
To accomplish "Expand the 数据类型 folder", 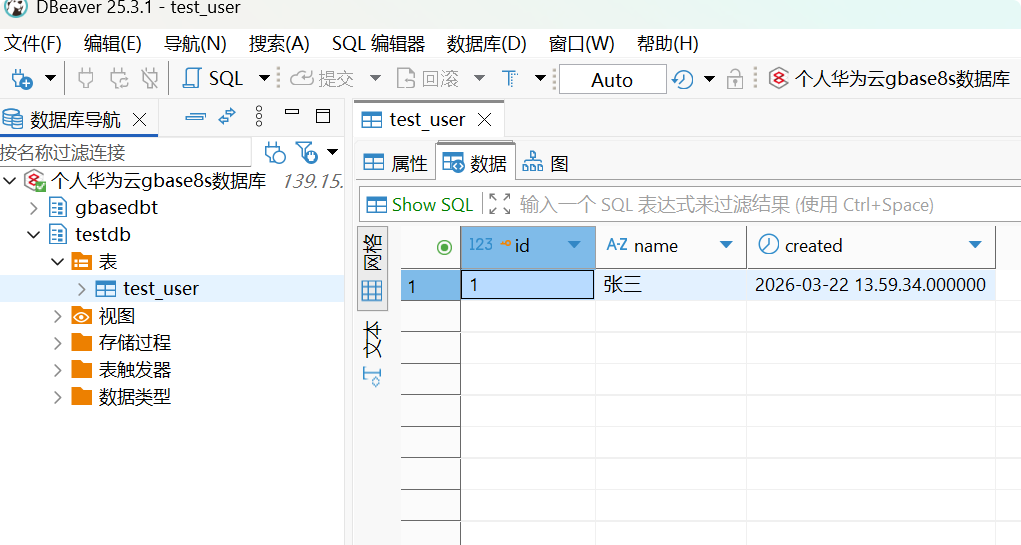I will pos(57,397).
